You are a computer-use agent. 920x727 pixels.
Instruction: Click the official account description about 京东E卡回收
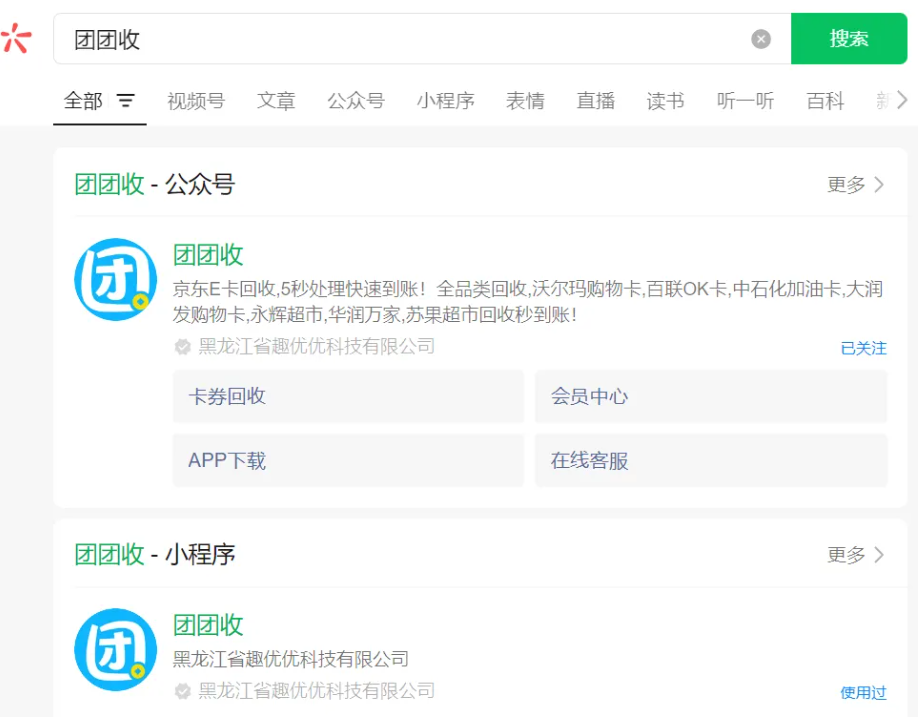528,302
